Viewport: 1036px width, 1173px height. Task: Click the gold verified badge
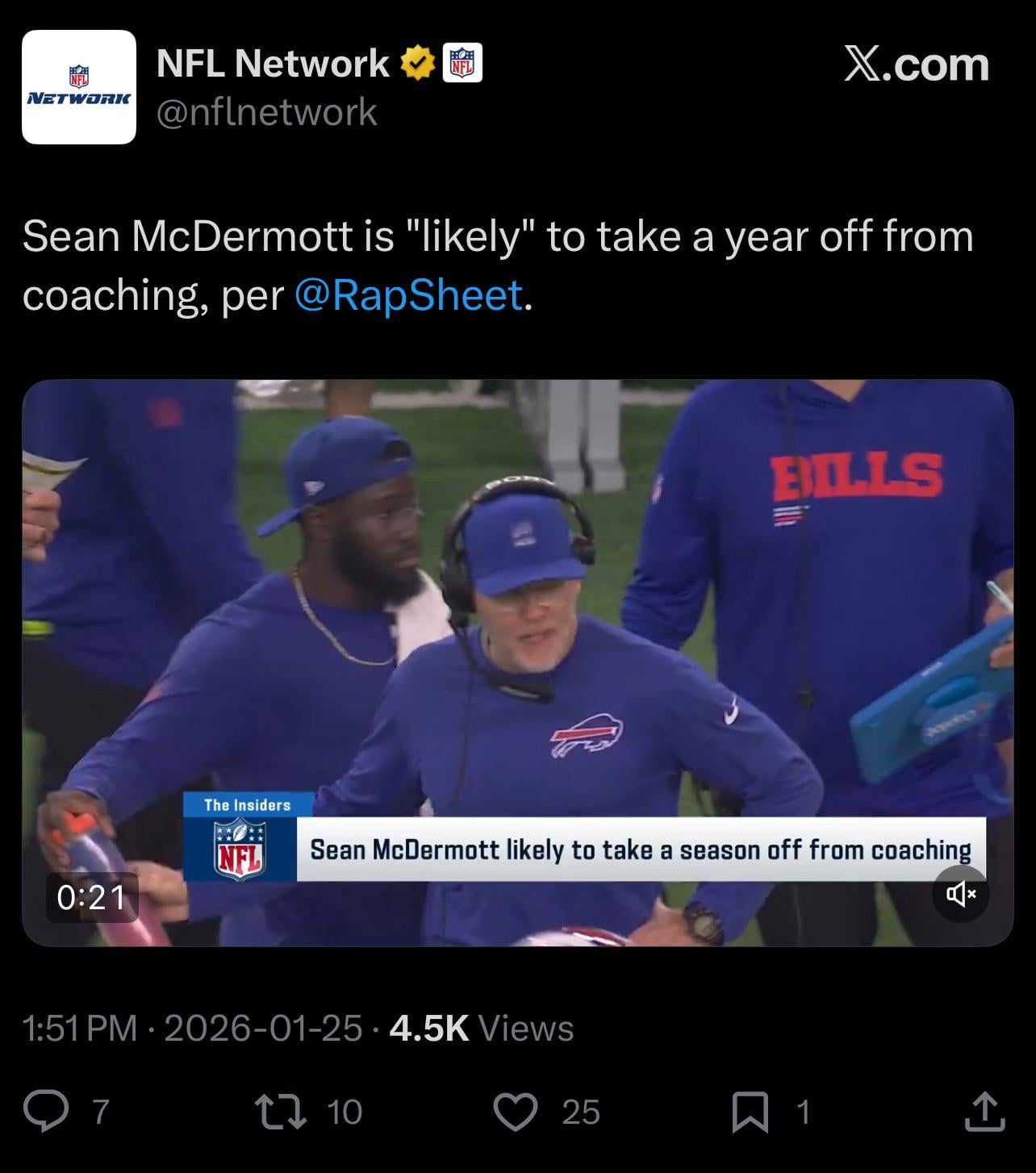[418, 64]
